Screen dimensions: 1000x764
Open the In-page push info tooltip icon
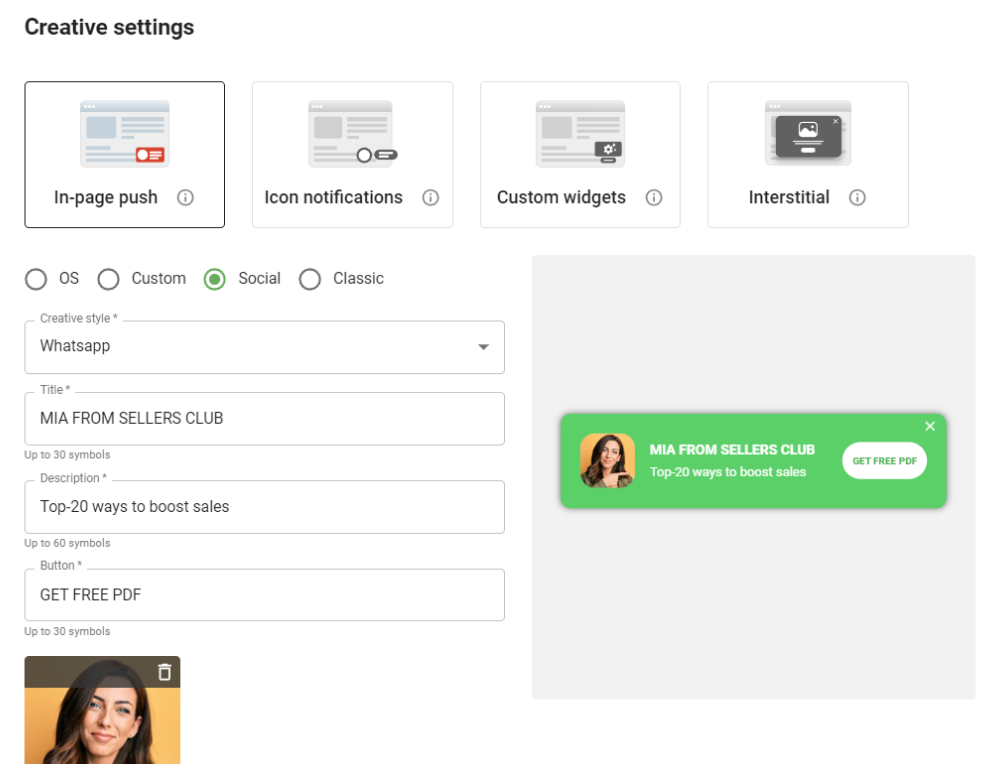(185, 198)
